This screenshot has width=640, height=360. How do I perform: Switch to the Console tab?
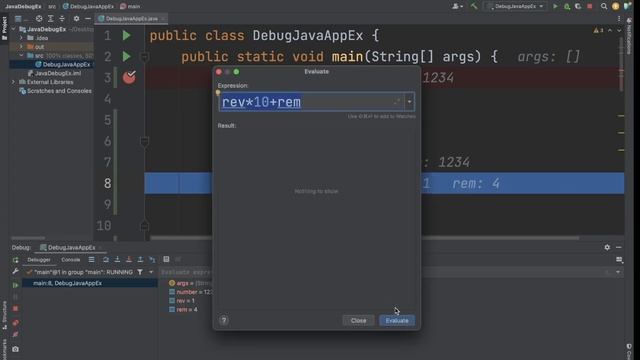pyautogui.click(x=70, y=260)
